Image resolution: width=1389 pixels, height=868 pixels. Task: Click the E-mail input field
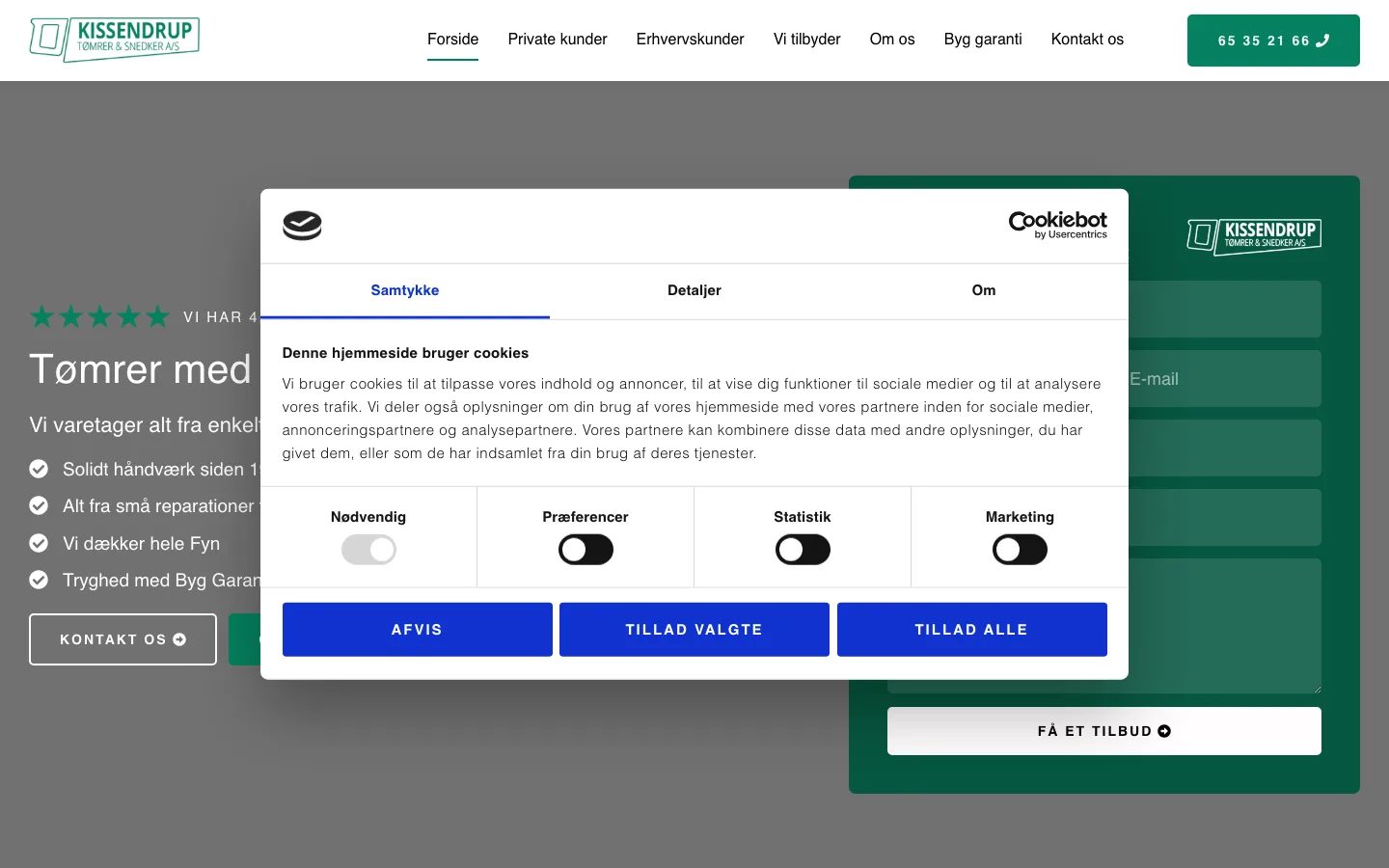pyautogui.click(x=1225, y=379)
